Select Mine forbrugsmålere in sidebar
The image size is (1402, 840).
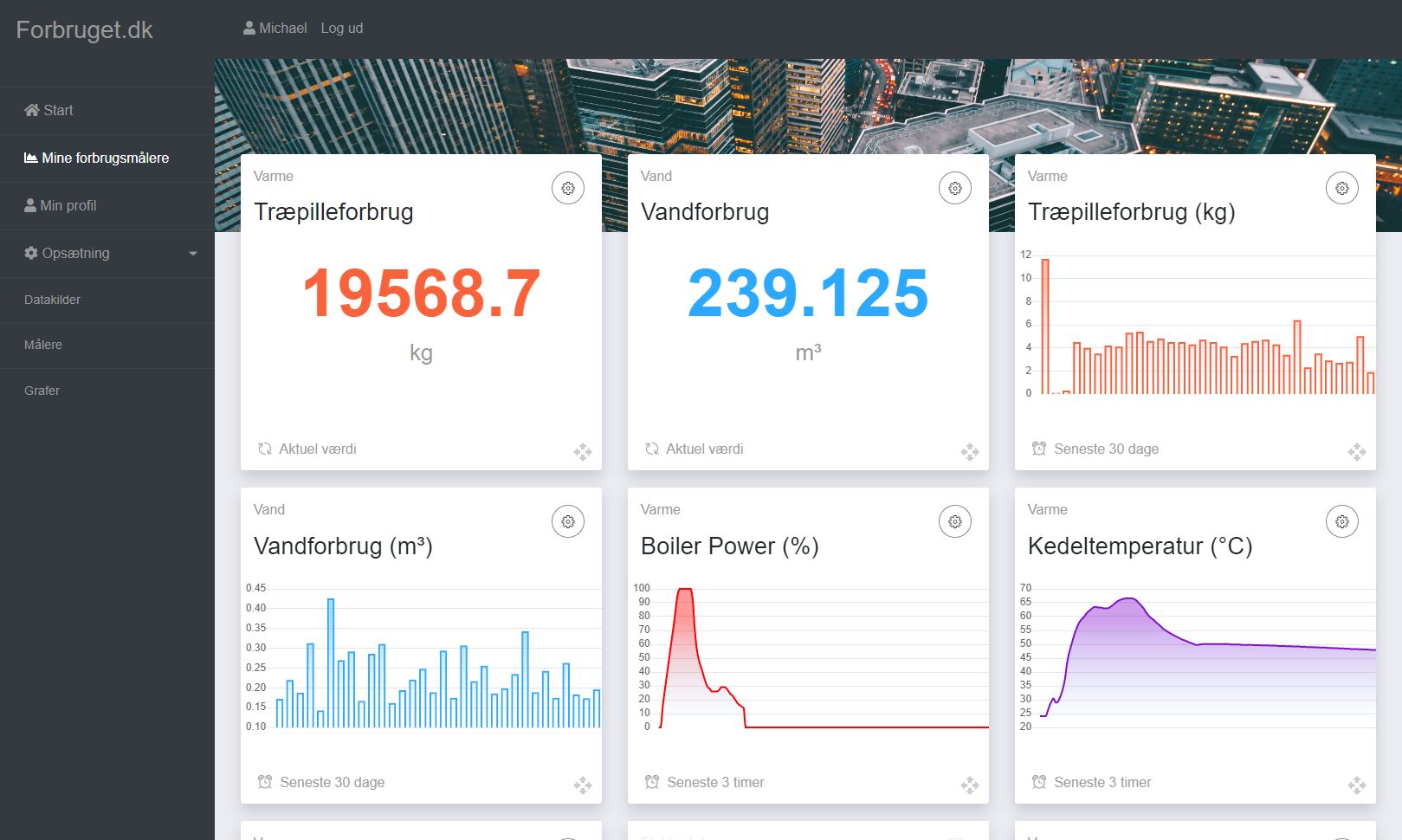(105, 158)
